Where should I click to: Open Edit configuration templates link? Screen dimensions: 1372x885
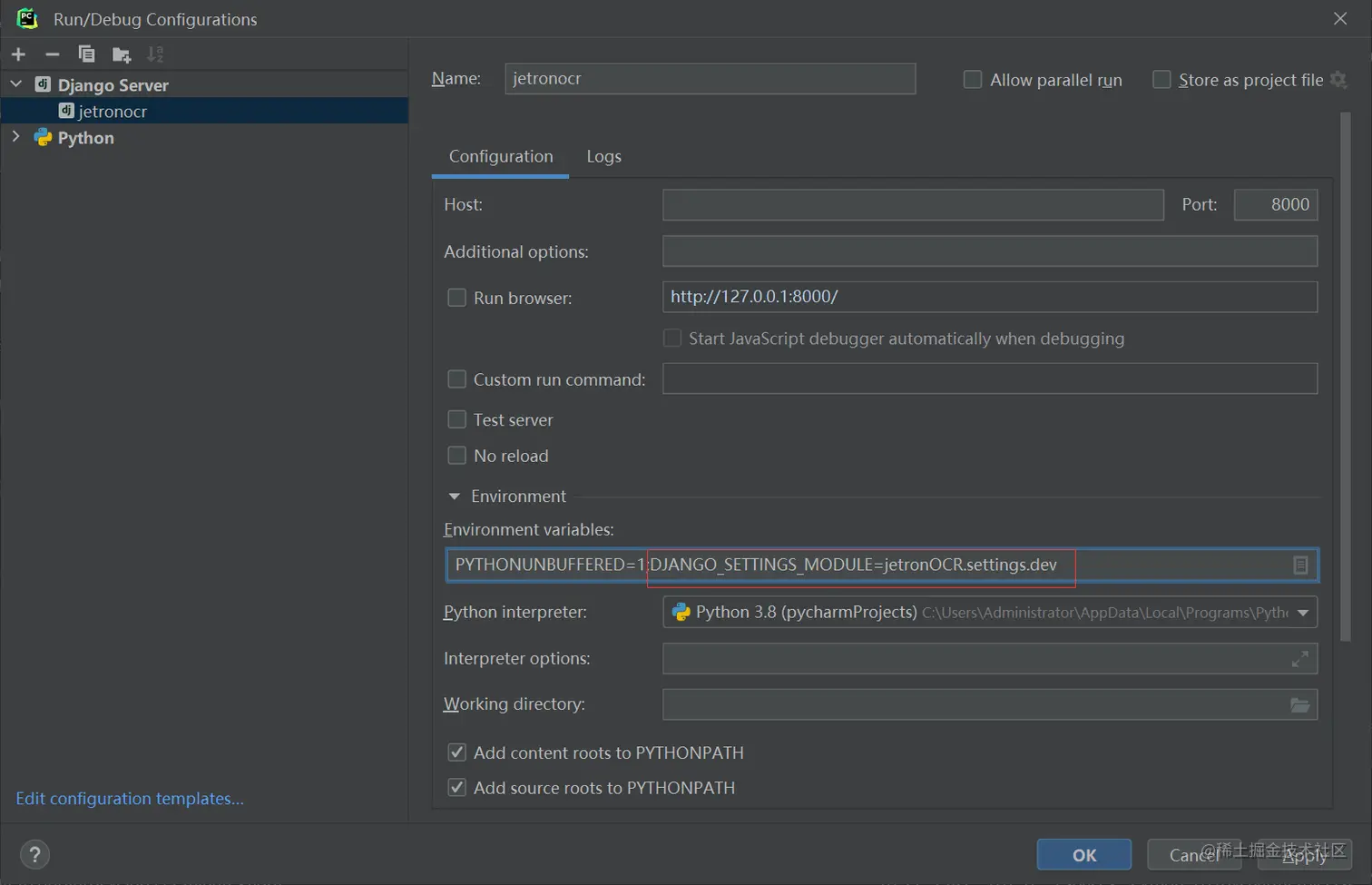[x=130, y=799]
